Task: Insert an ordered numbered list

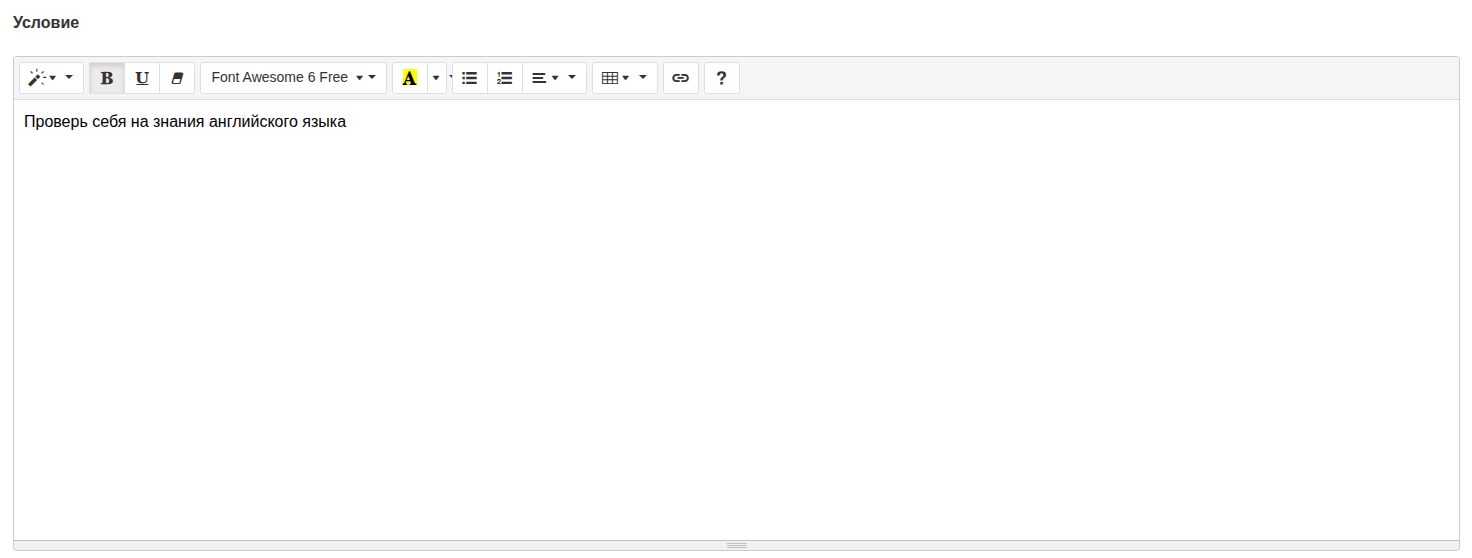Action: 505,78
